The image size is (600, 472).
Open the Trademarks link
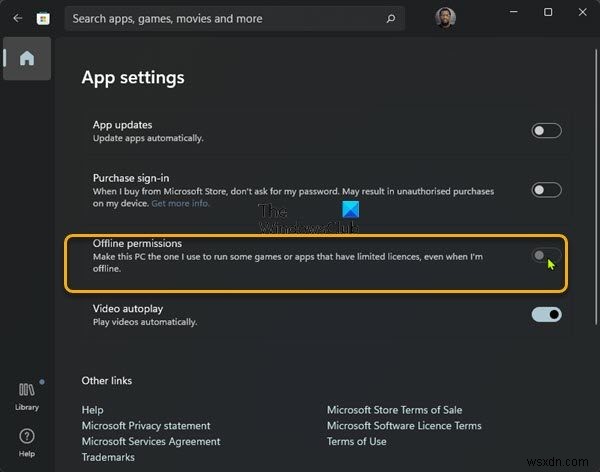pyautogui.click(x=110, y=457)
